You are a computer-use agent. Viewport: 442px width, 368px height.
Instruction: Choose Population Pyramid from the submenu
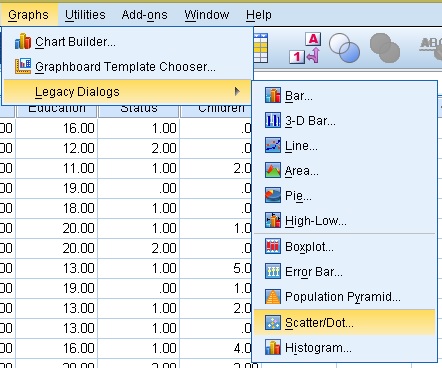[x=345, y=297]
